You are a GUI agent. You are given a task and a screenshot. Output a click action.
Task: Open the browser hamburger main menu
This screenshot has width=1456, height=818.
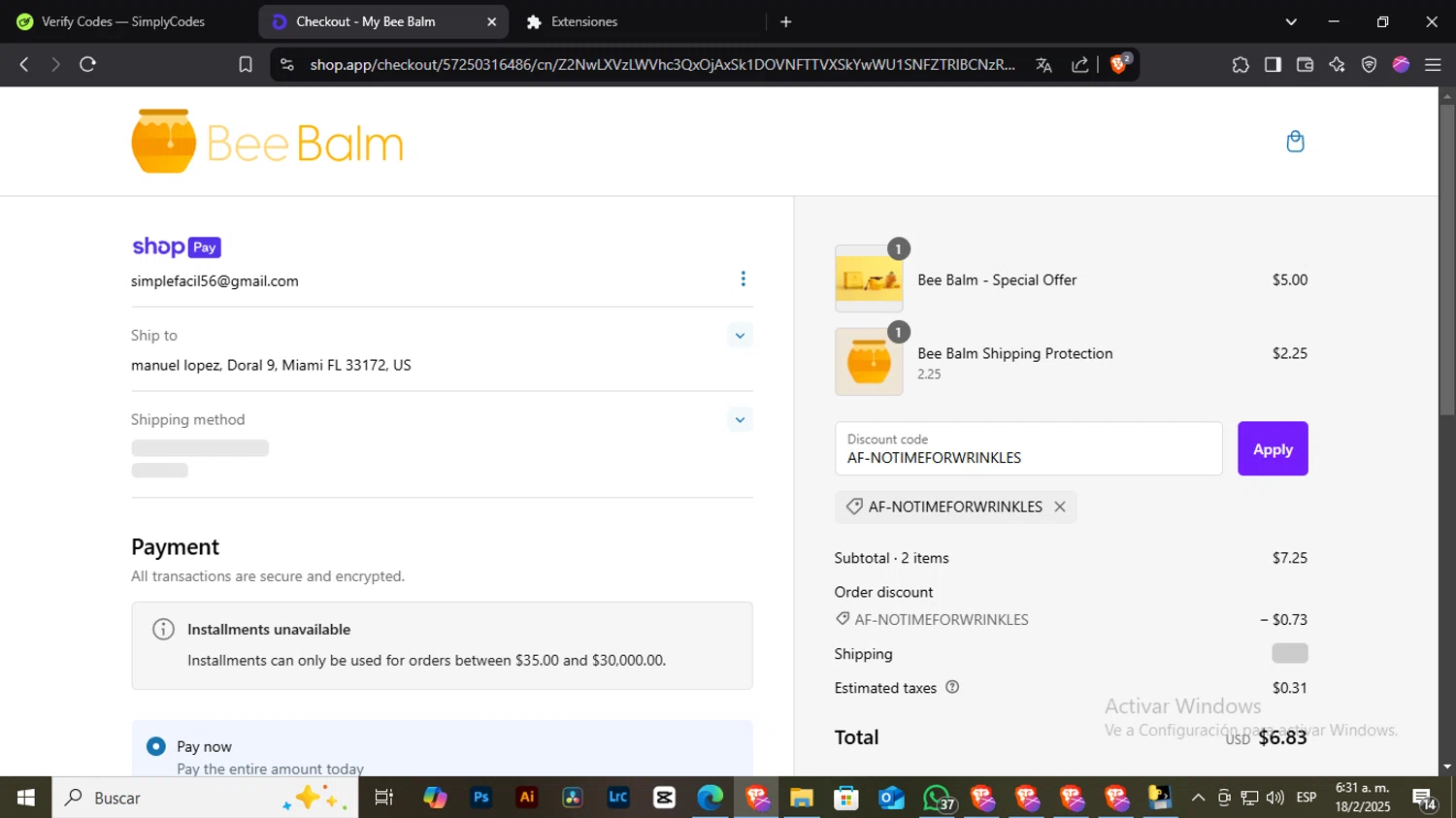(x=1433, y=64)
